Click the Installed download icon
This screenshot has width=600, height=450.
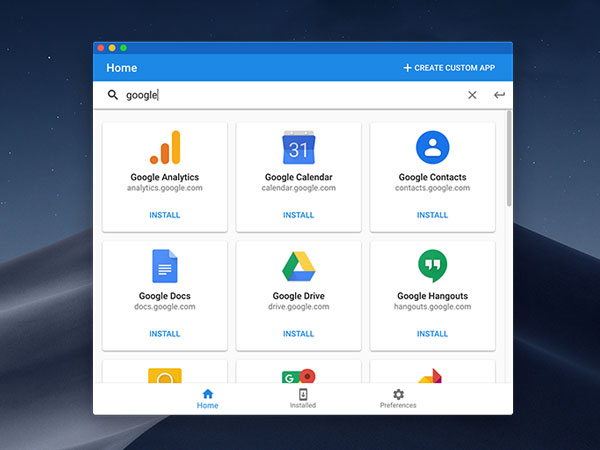pos(303,394)
